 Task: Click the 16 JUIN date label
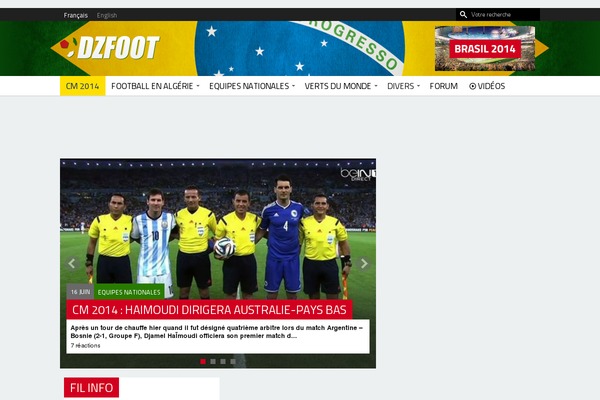[80, 292]
